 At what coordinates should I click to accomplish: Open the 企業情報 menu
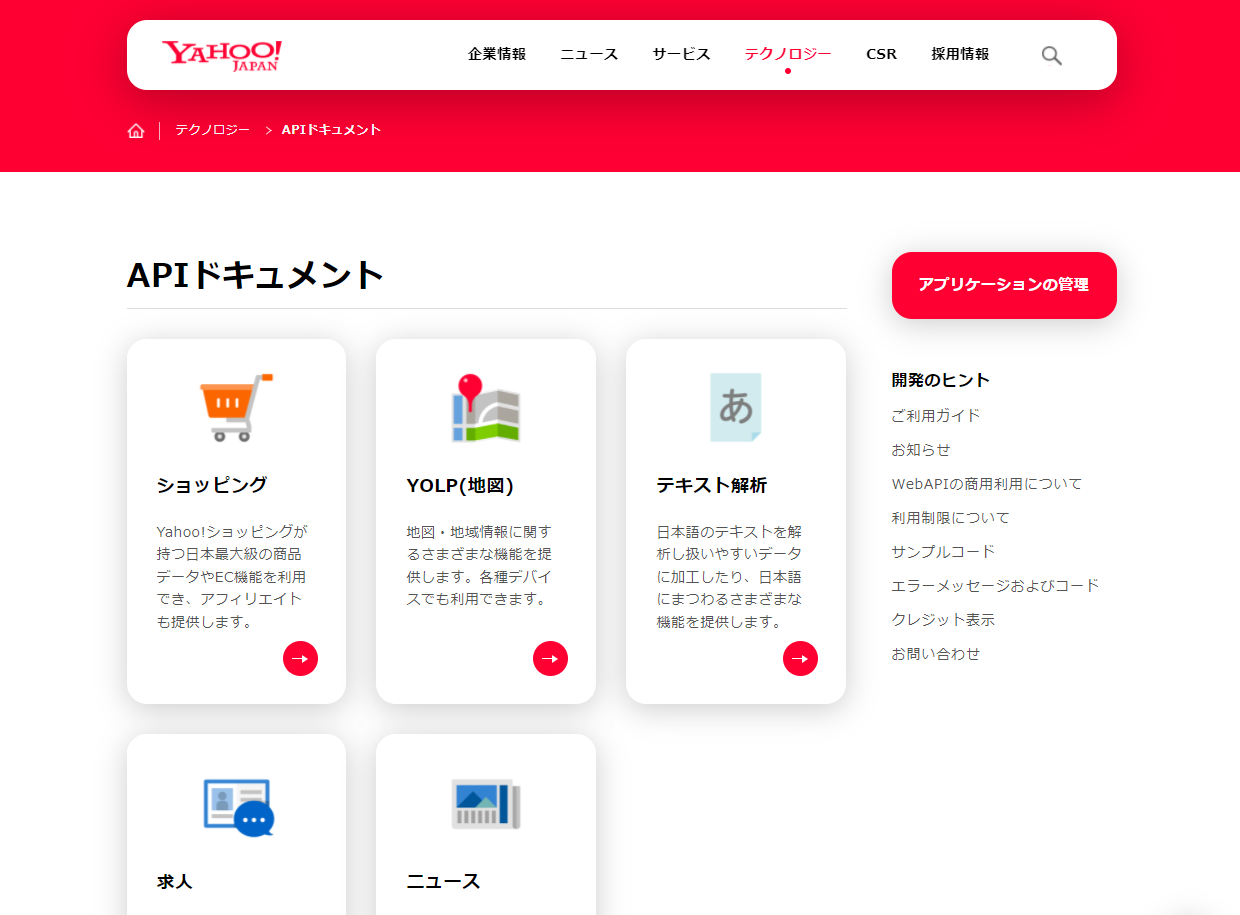497,54
